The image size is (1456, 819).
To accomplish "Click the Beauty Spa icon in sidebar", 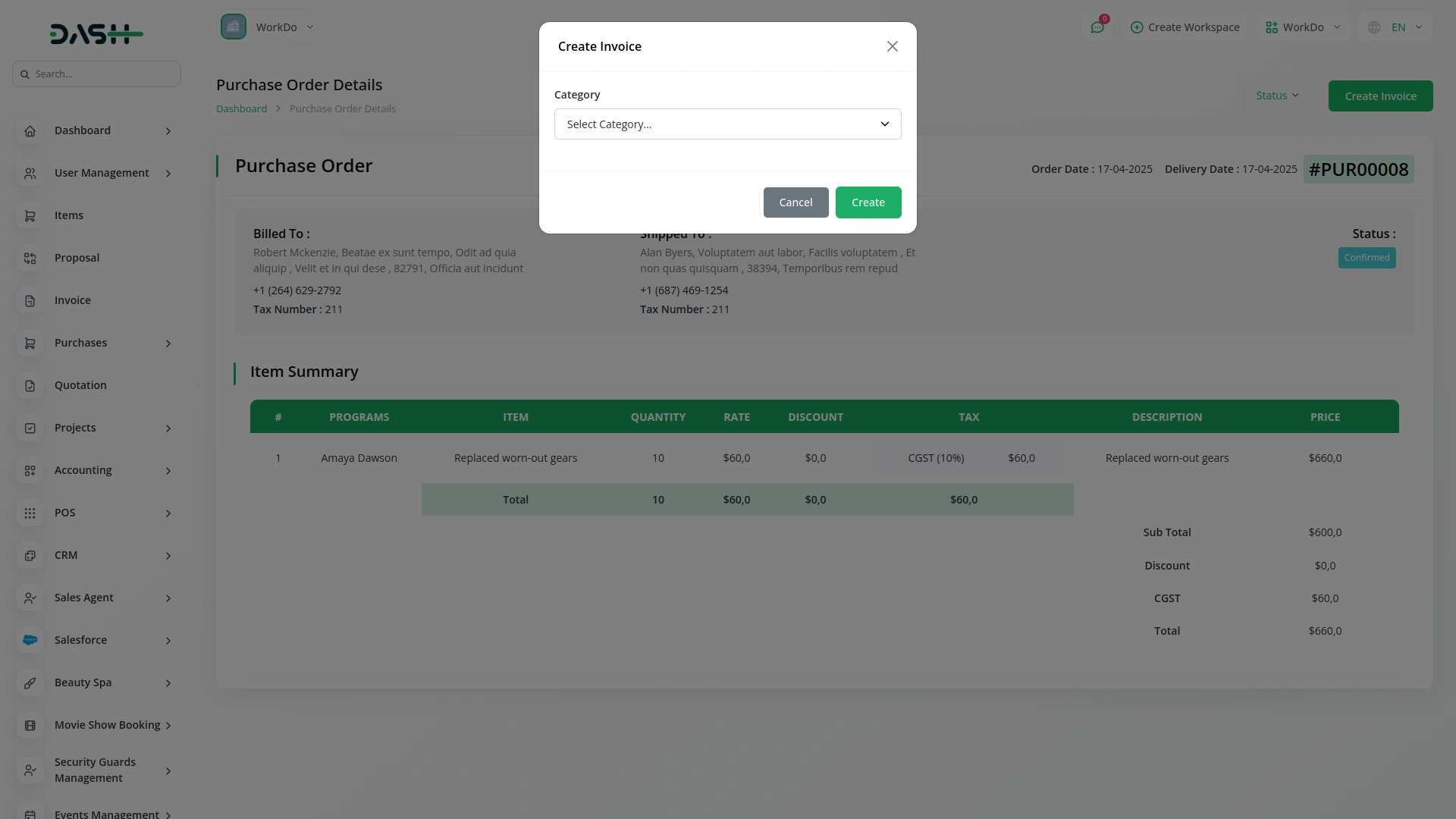I will coord(30,683).
